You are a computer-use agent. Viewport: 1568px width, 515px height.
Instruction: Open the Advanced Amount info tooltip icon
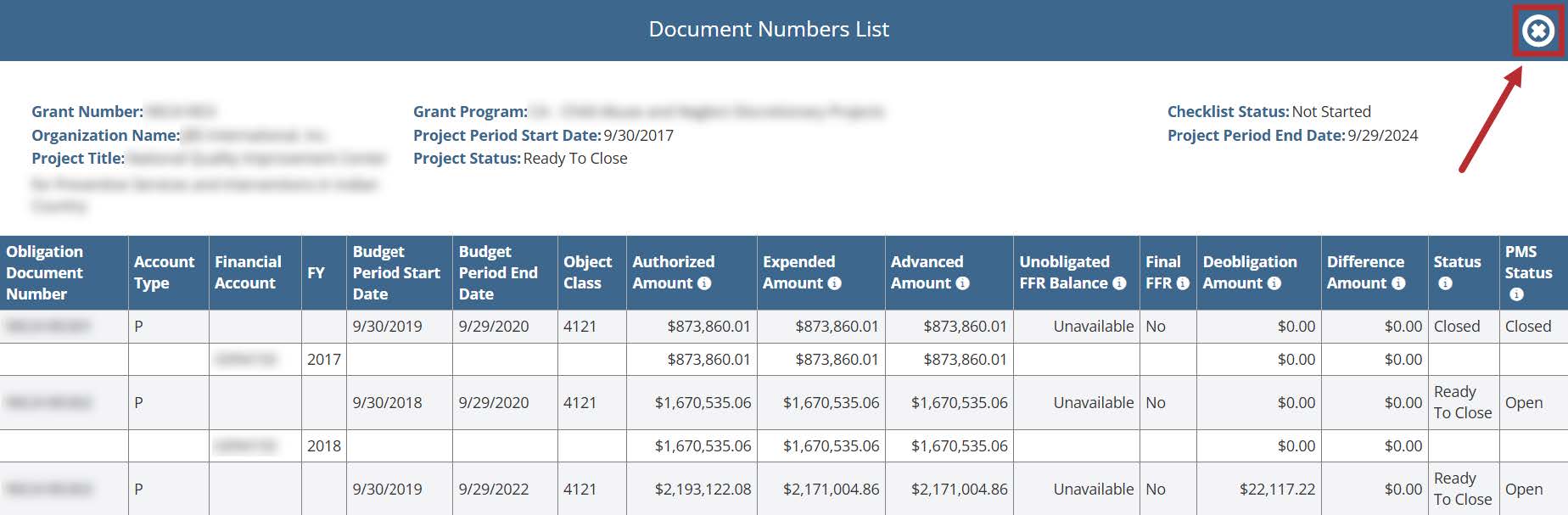click(x=962, y=283)
